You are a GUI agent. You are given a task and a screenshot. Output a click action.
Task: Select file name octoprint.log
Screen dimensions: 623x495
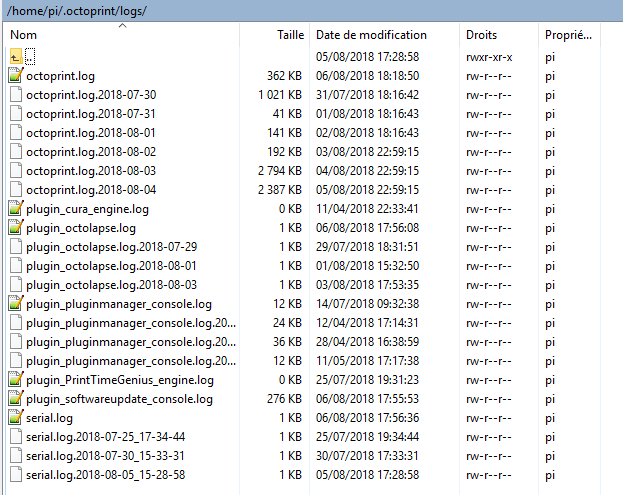(60, 76)
